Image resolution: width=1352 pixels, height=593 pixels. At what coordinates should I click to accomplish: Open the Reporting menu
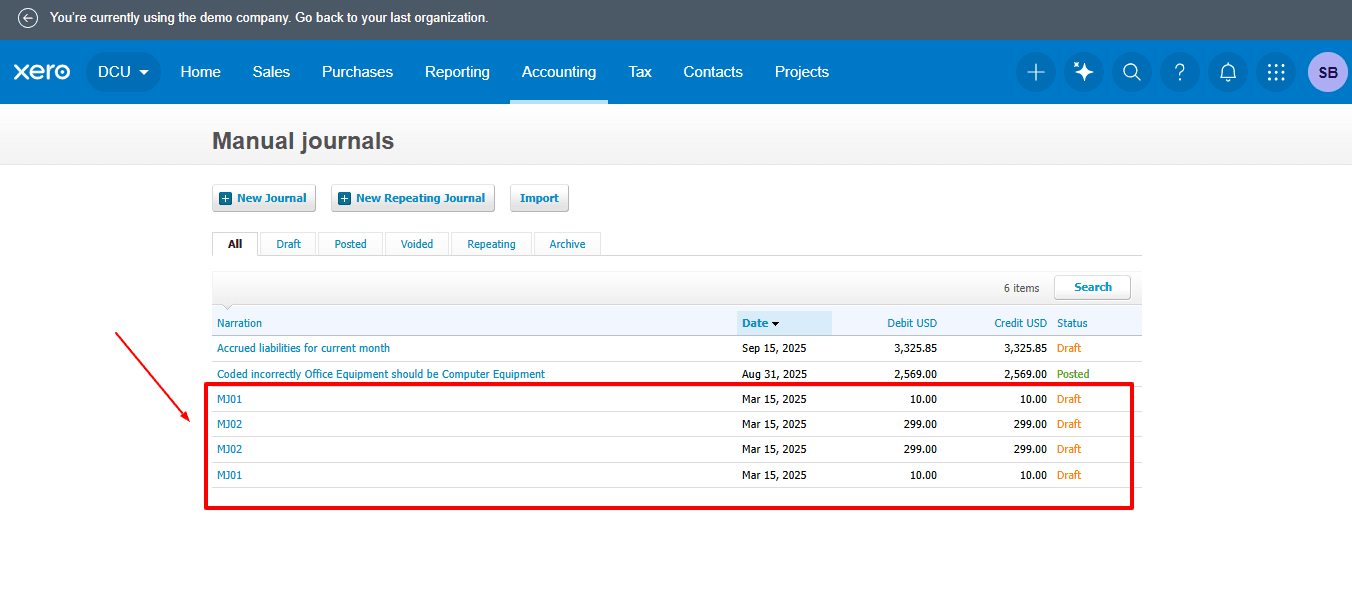click(x=457, y=72)
